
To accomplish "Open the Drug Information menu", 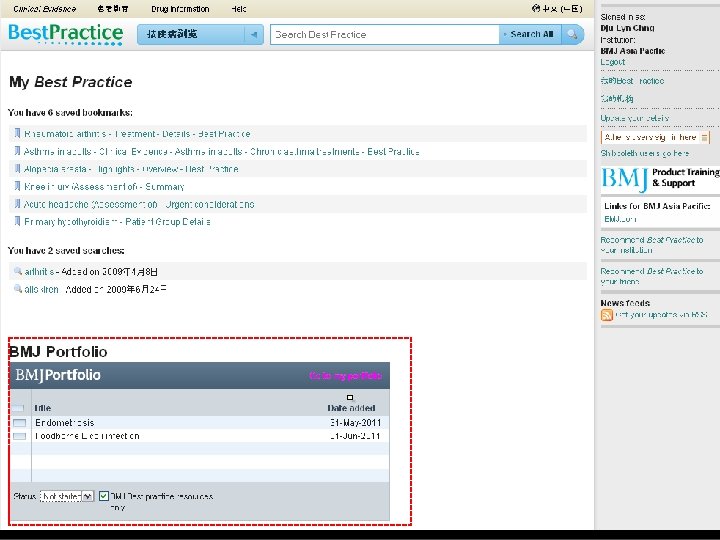I will coord(180,9).
